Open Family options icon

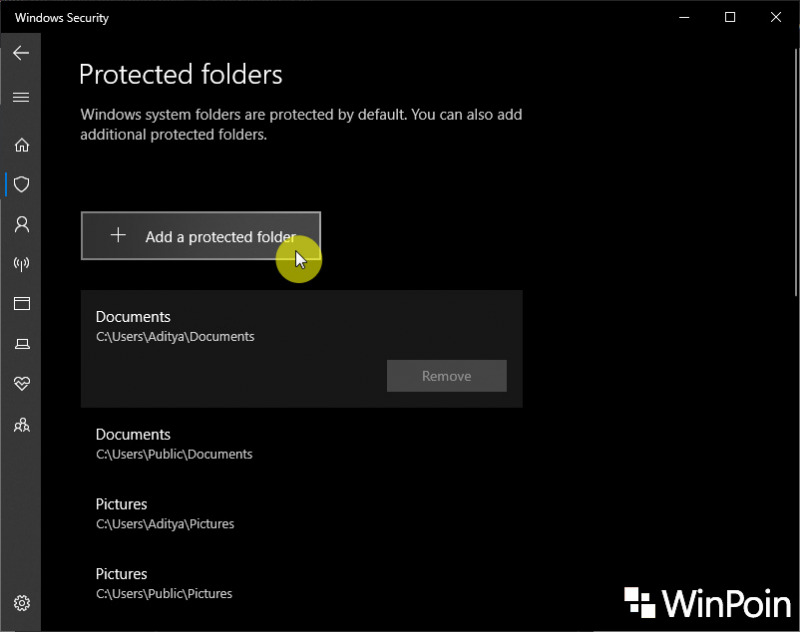pyautogui.click(x=21, y=424)
